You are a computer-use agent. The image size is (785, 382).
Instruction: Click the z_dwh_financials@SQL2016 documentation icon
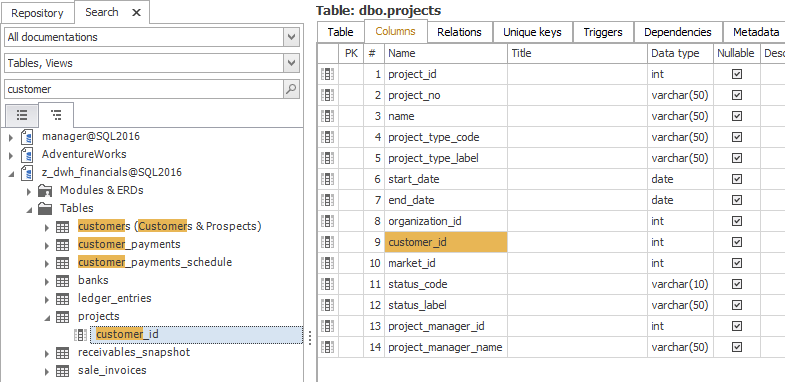click(x=27, y=172)
